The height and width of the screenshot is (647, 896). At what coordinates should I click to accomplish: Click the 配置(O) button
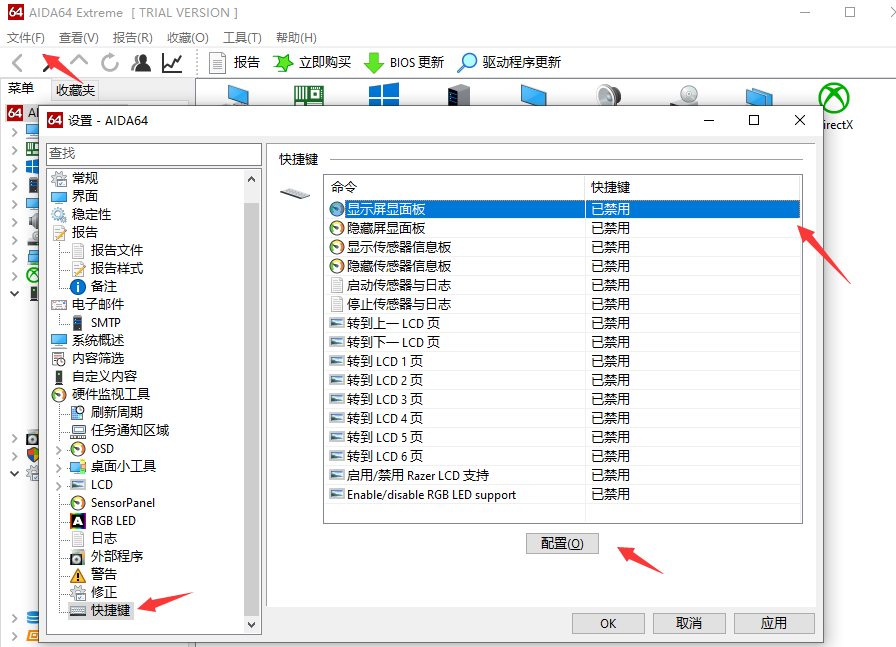pos(562,543)
